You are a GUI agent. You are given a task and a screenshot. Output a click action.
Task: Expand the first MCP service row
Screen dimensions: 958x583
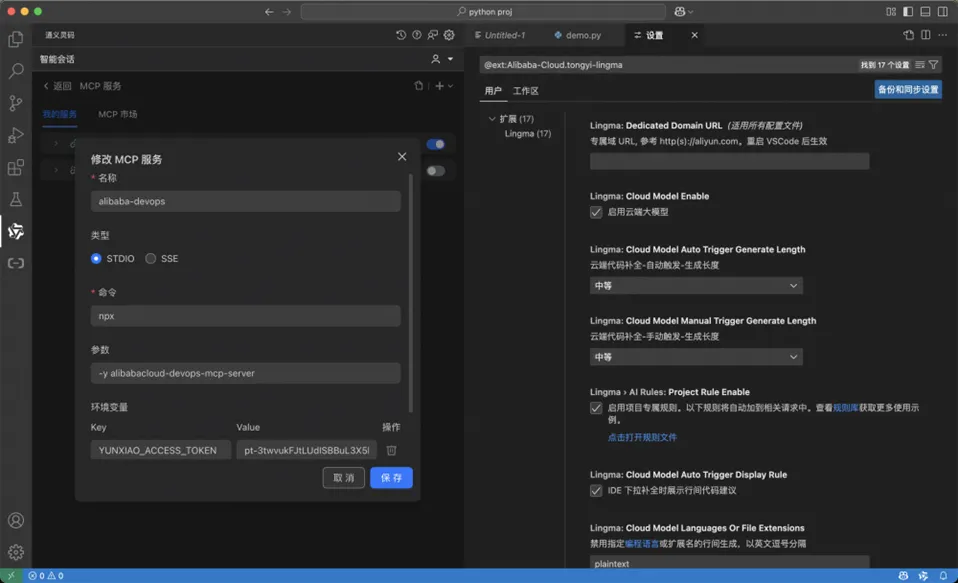[x=56, y=144]
